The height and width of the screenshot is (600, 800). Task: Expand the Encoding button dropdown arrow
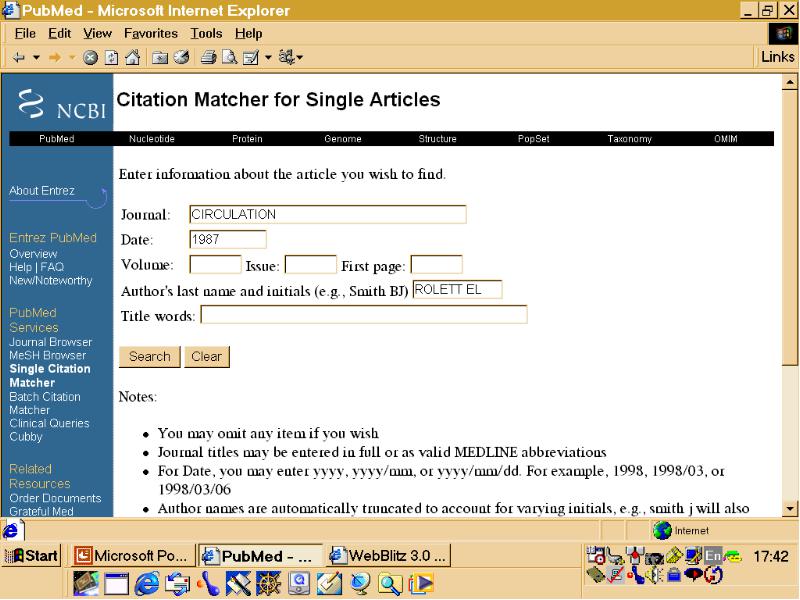point(299,58)
